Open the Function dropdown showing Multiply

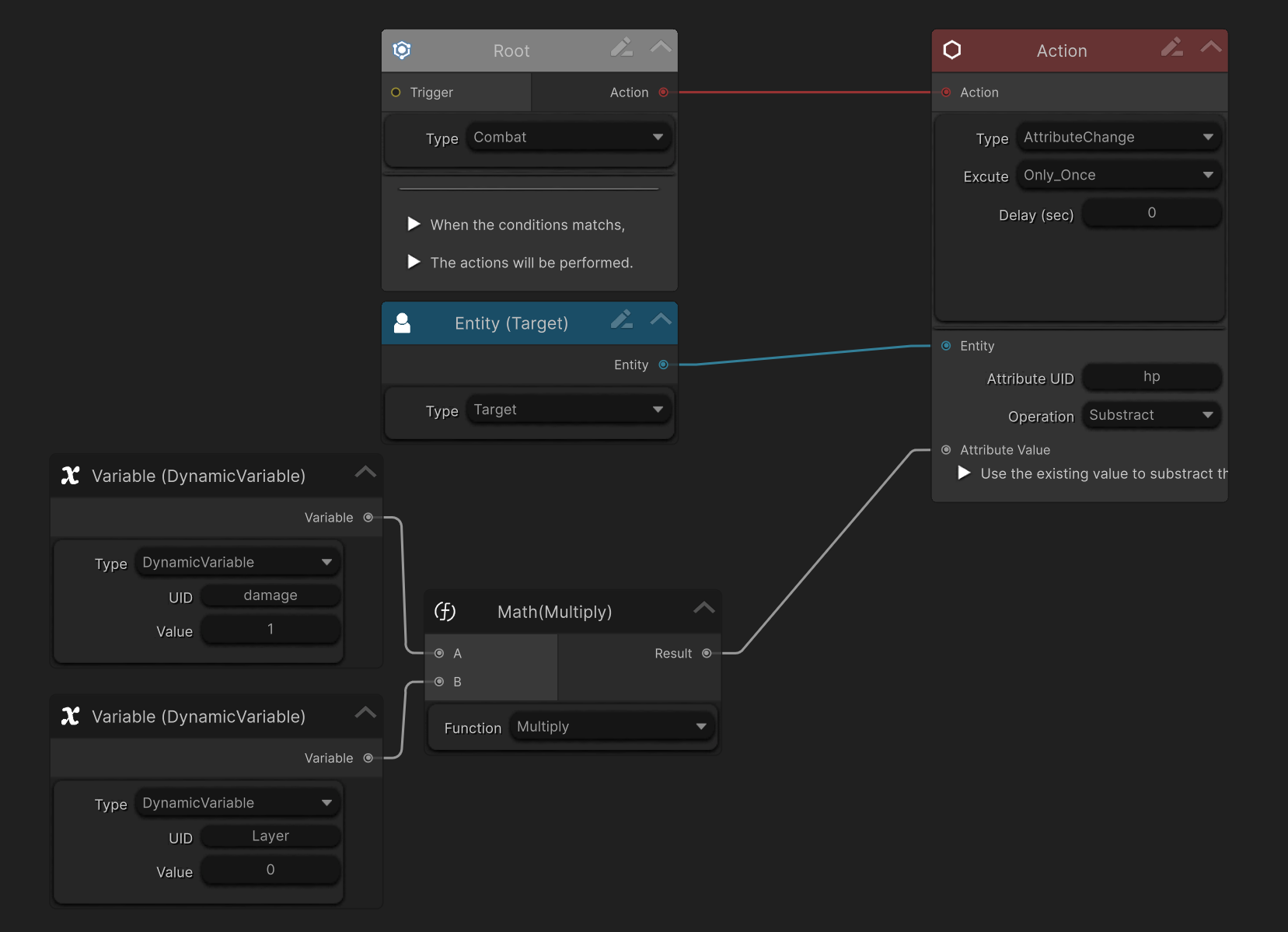[x=612, y=727]
